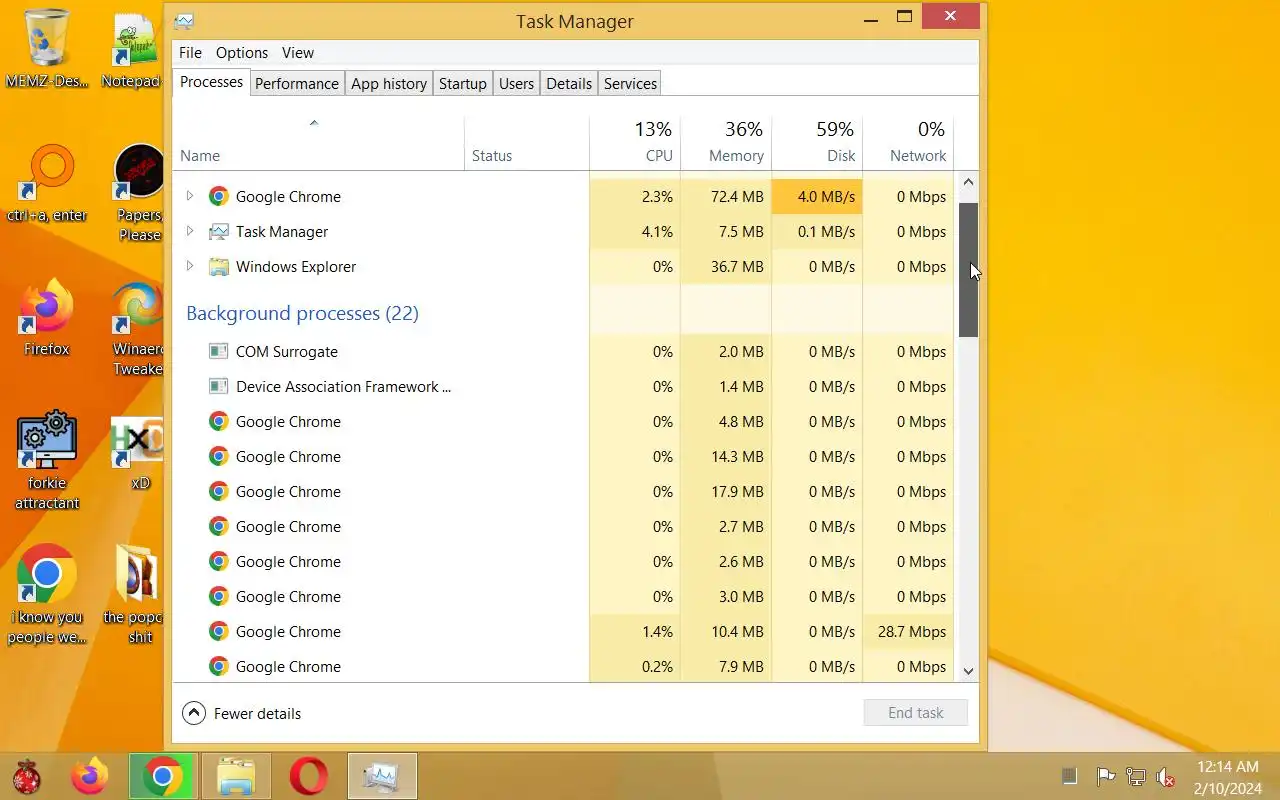The width and height of the screenshot is (1280, 800).
Task: Switch to the Users tab
Action: pos(516,84)
